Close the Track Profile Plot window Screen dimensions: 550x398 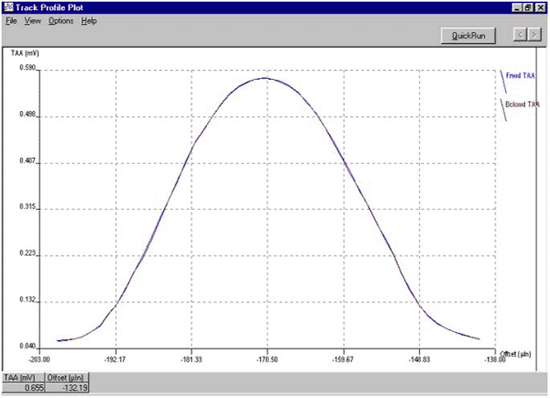(x=541, y=7)
